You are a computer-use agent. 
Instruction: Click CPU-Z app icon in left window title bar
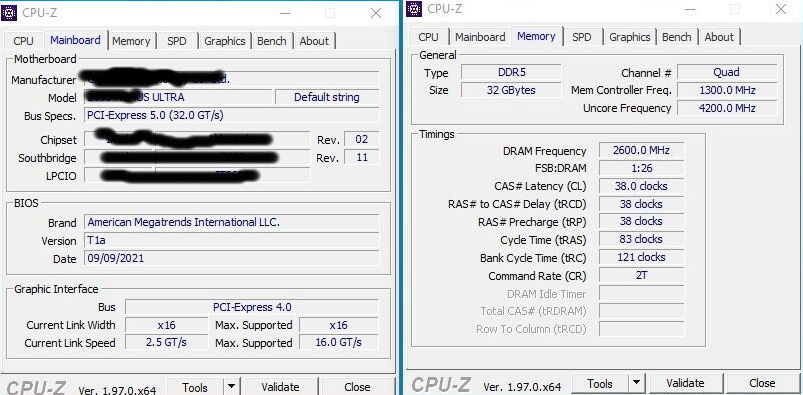pos(9,12)
